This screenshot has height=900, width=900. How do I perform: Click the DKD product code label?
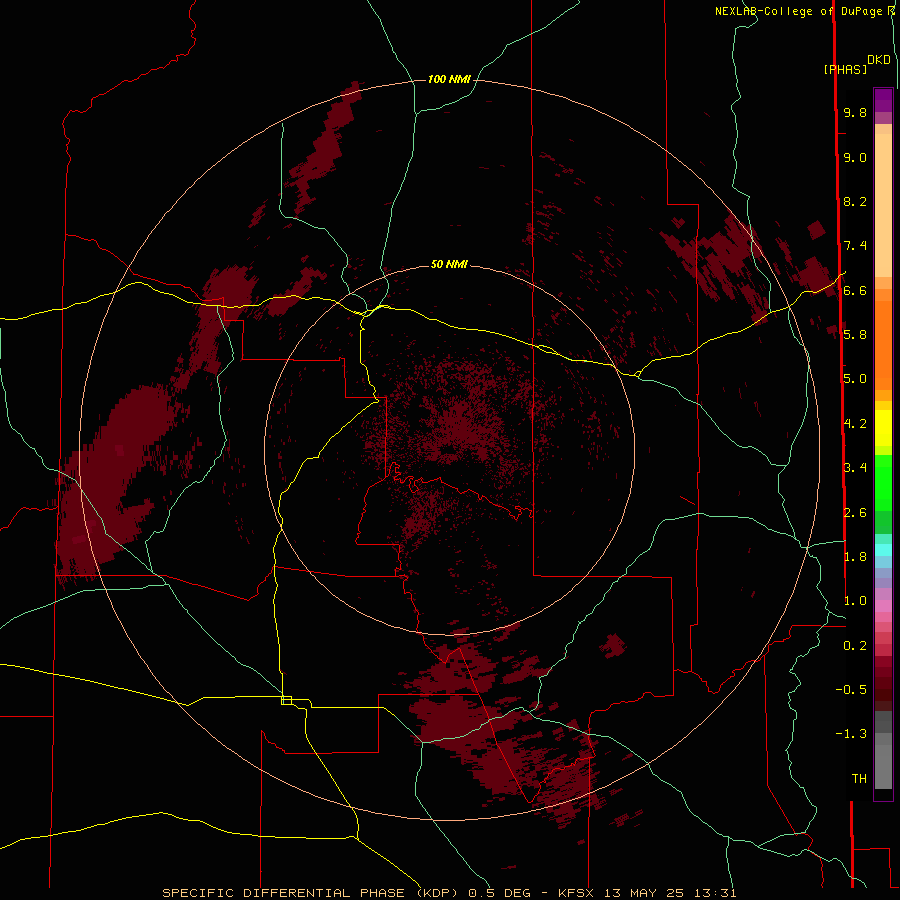click(x=879, y=60)
